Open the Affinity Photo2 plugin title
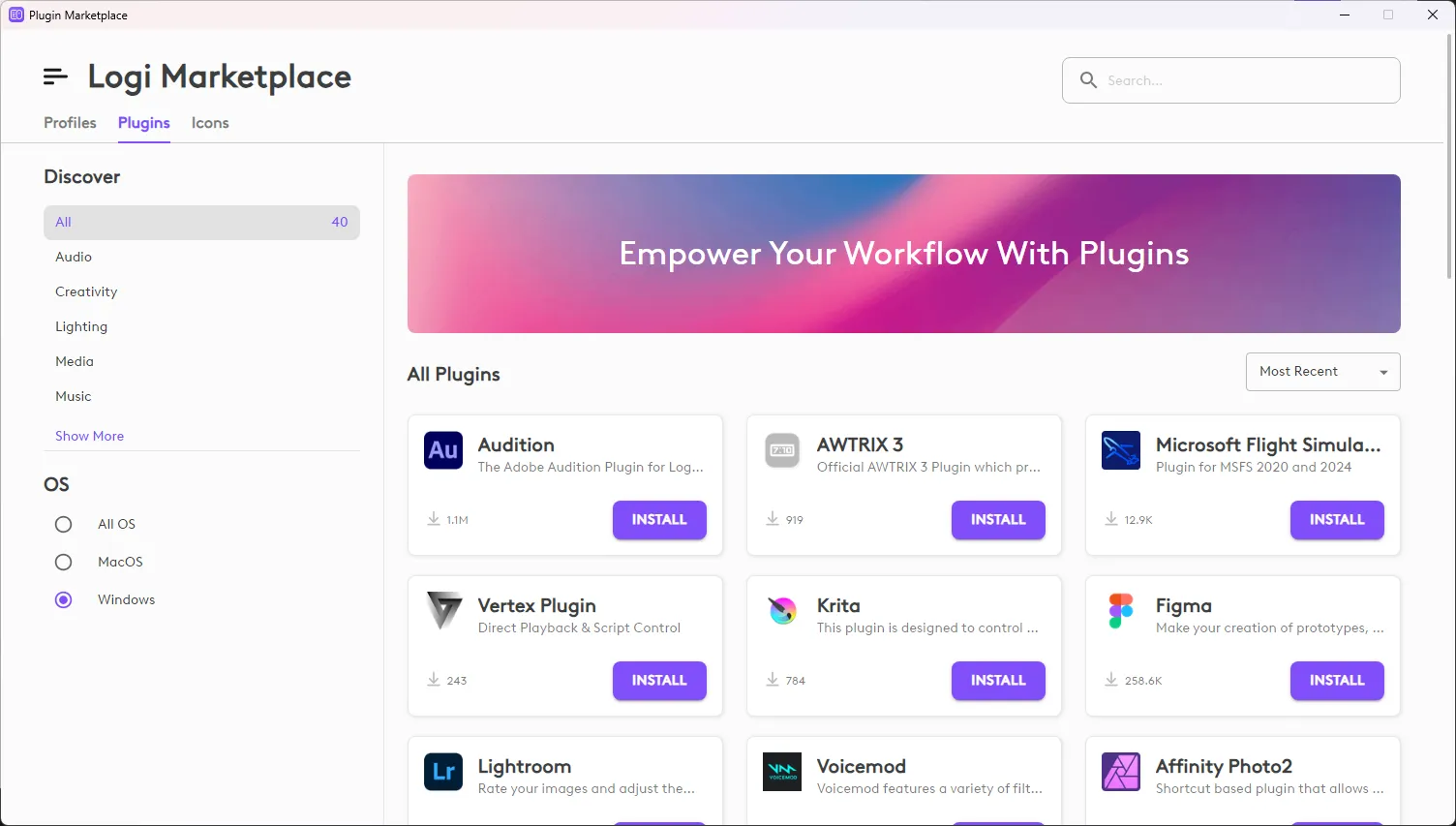The image size is (1456, 826). (x=1224, y=766)
